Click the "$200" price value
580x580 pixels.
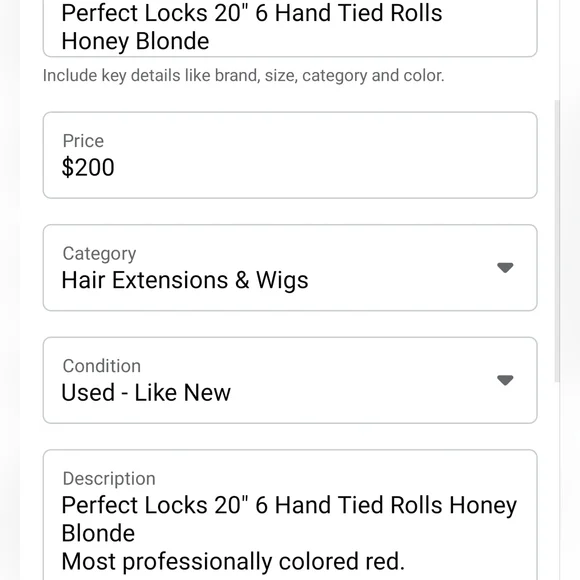click(x=88, y=167)
